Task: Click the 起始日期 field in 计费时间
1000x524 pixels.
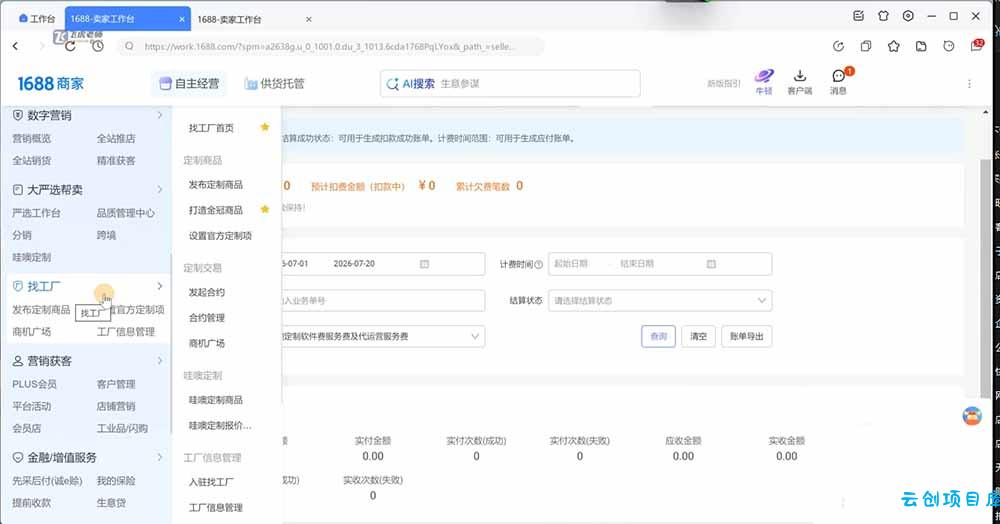Action: click(571, 264)
